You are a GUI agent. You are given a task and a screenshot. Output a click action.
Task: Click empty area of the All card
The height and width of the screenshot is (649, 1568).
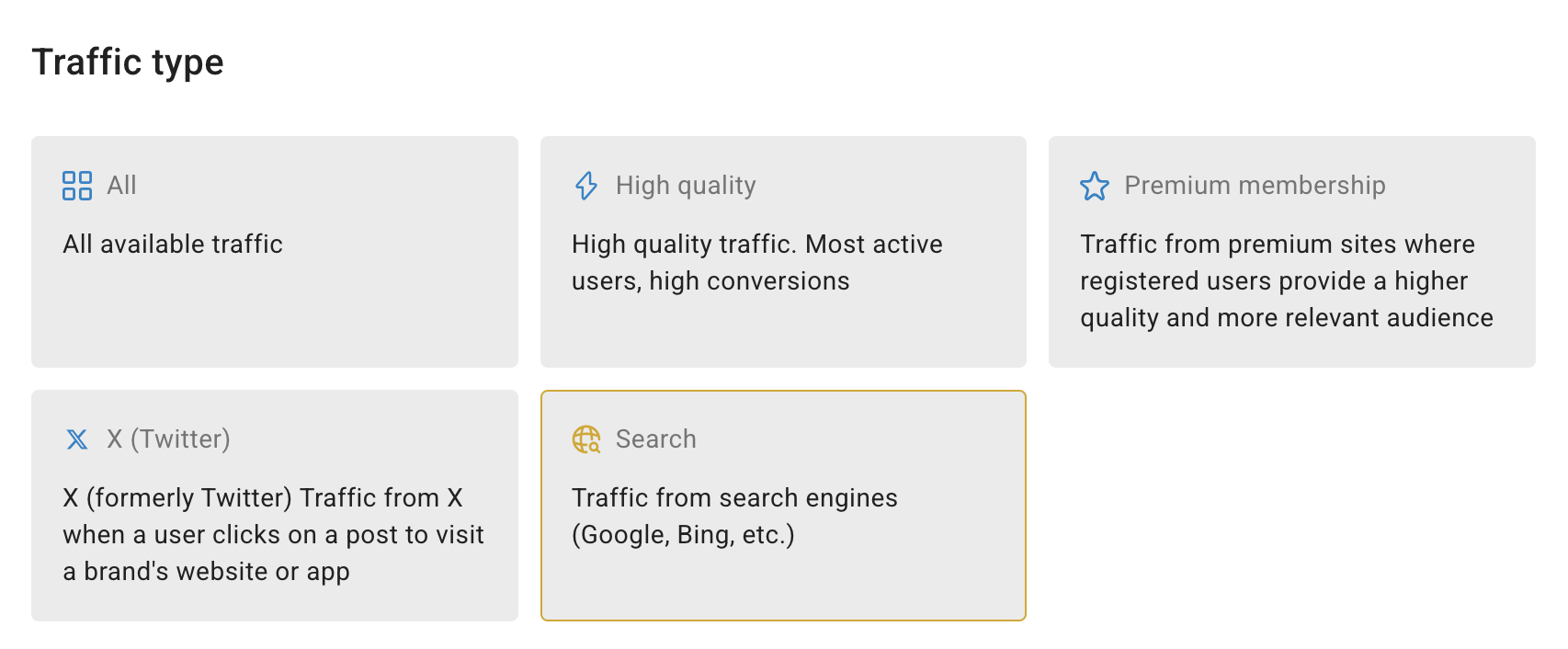coord(276,322)
